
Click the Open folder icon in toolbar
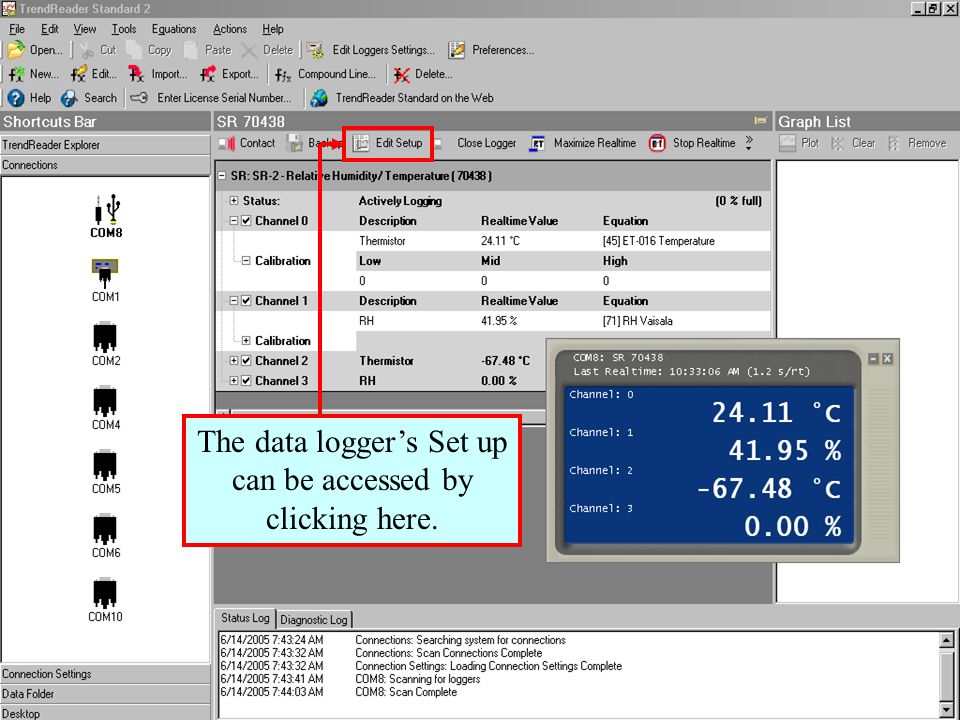[x=17, y=50]
